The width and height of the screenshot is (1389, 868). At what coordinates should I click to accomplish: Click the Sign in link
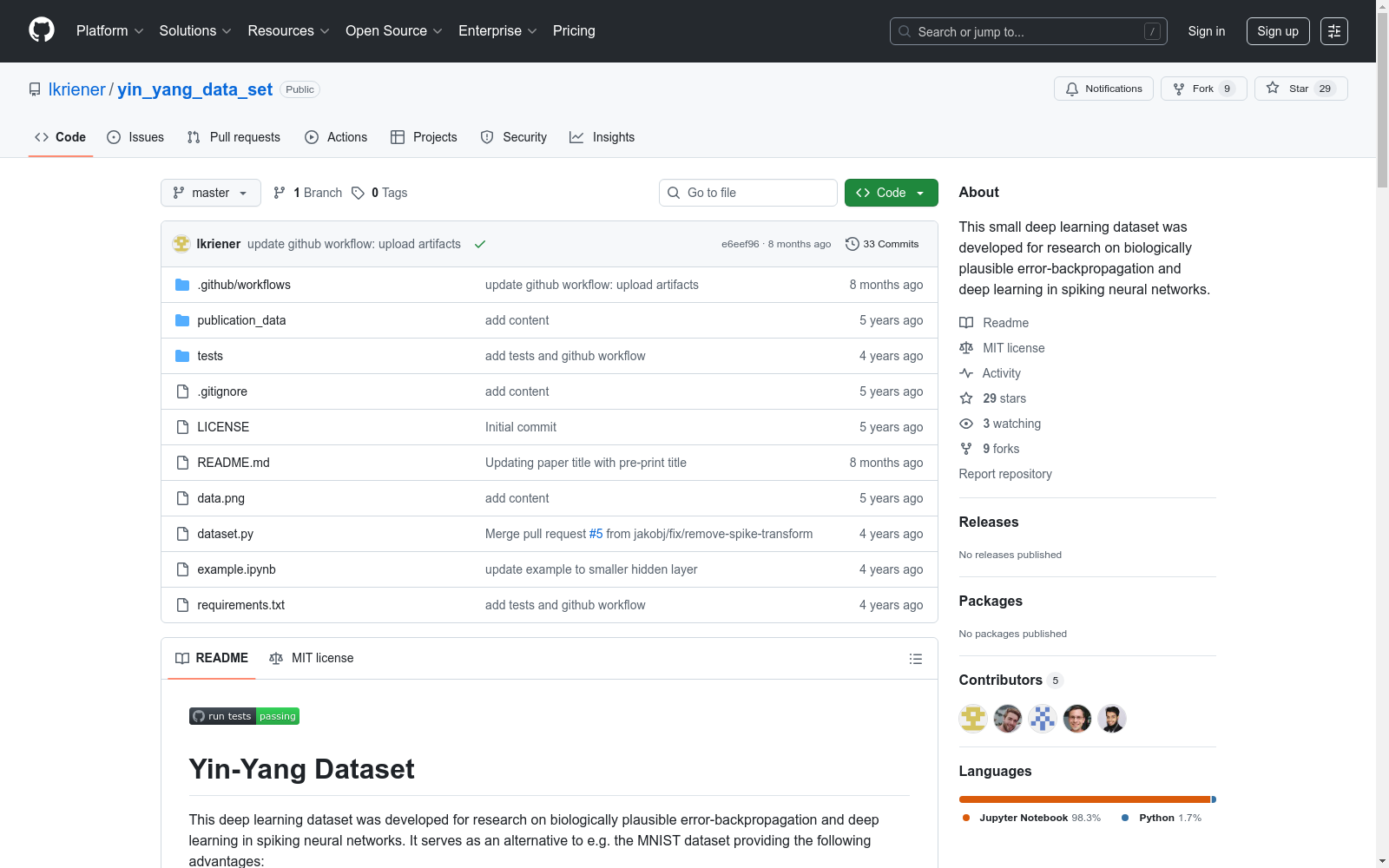pyautogui.click(x=1207, y=31)
